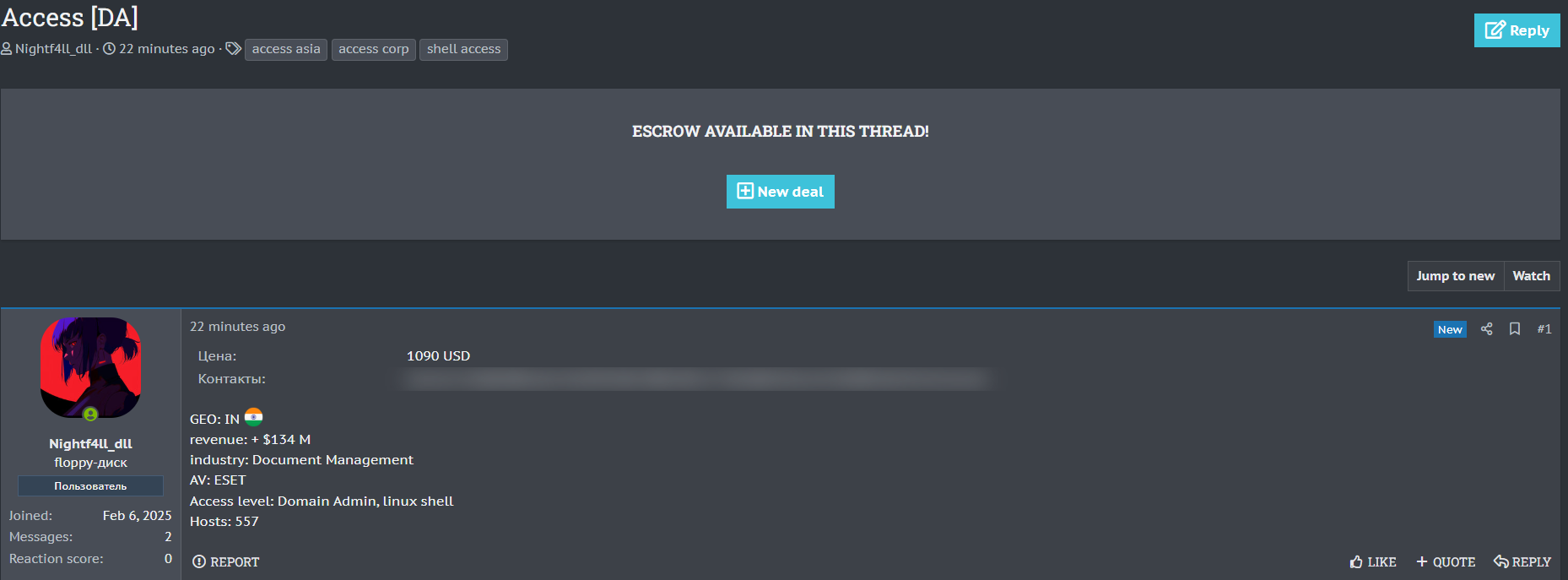The height and width of the screenshot is (580, 1568).
Task: Click the green online status indicator
Action: click(x=90, y=415)
